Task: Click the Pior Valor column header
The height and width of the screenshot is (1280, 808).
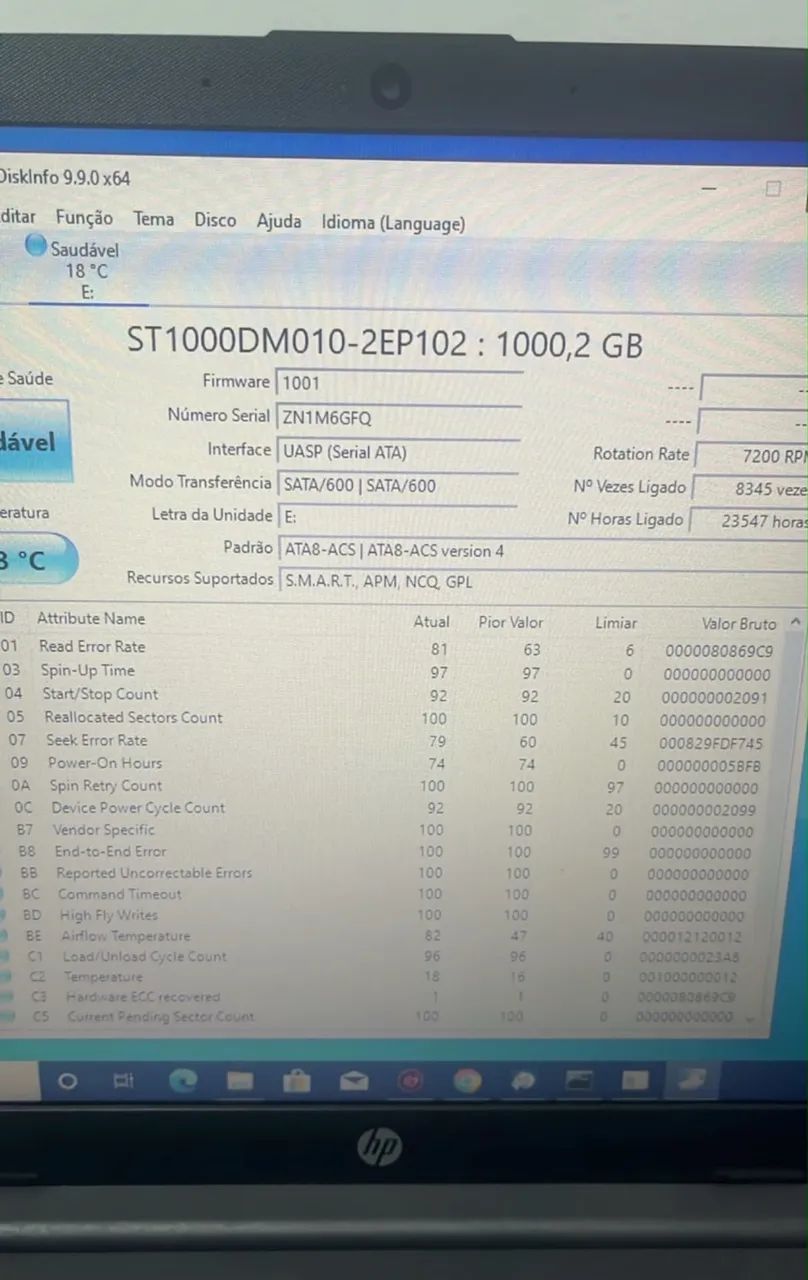Action: 511,622
